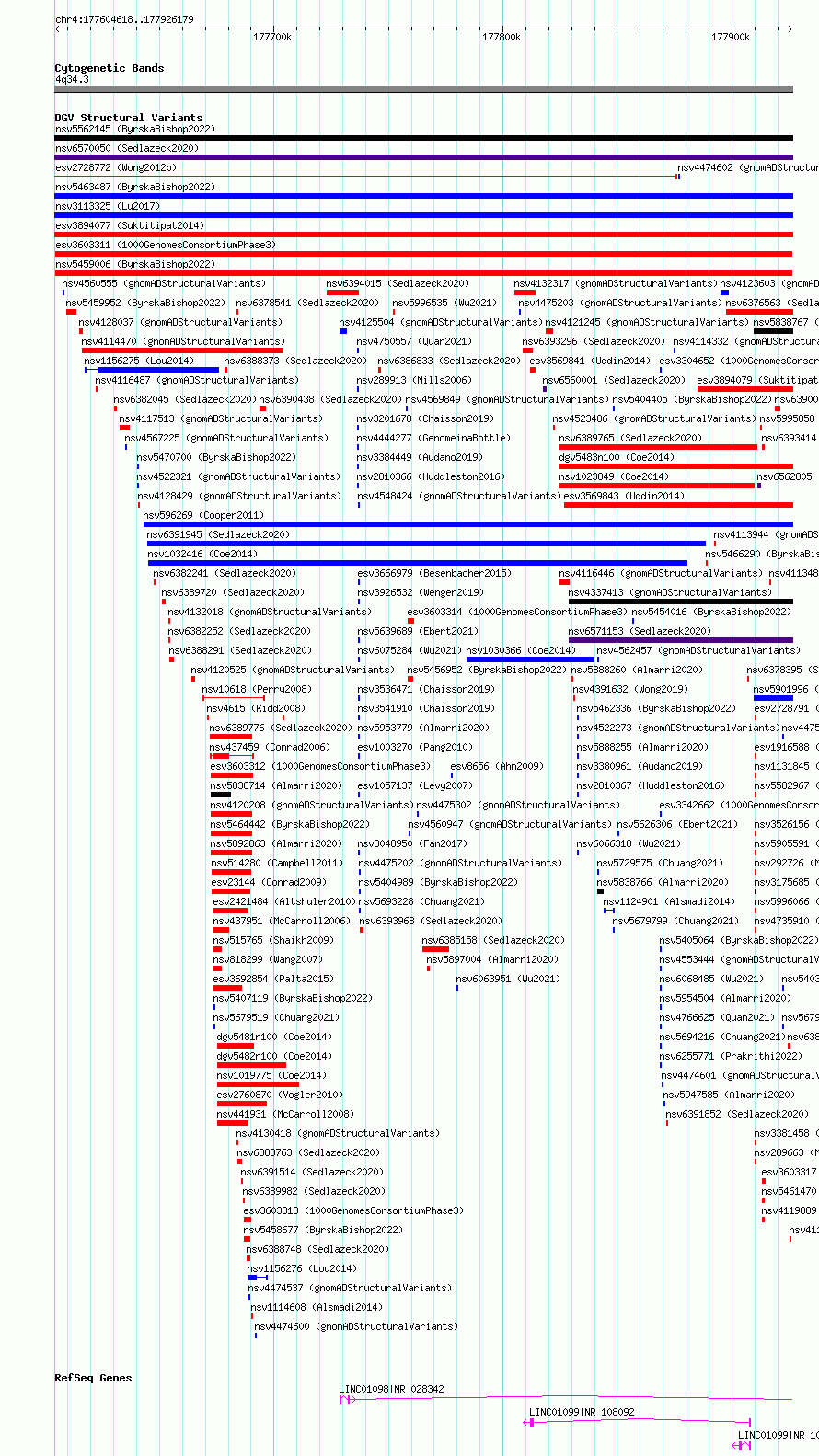The width and height of the screenshot is (819, 1456).
Task: Select esv2760870 (Vogler2010) label
Action: pos(280,1095)
